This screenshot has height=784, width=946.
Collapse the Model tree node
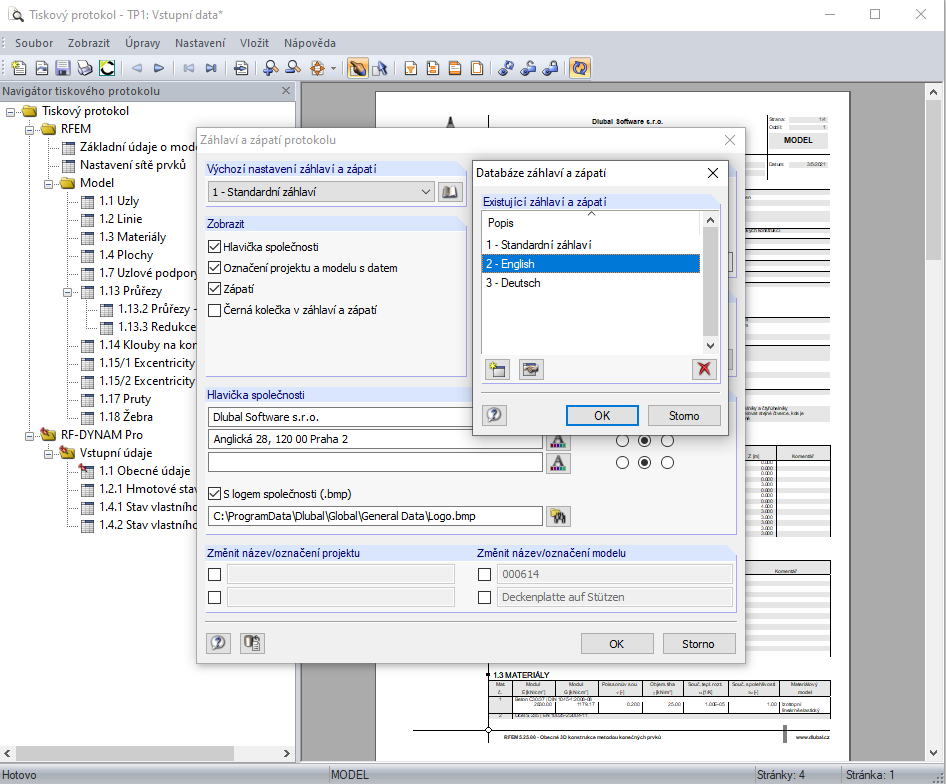(x=49, y=184)
